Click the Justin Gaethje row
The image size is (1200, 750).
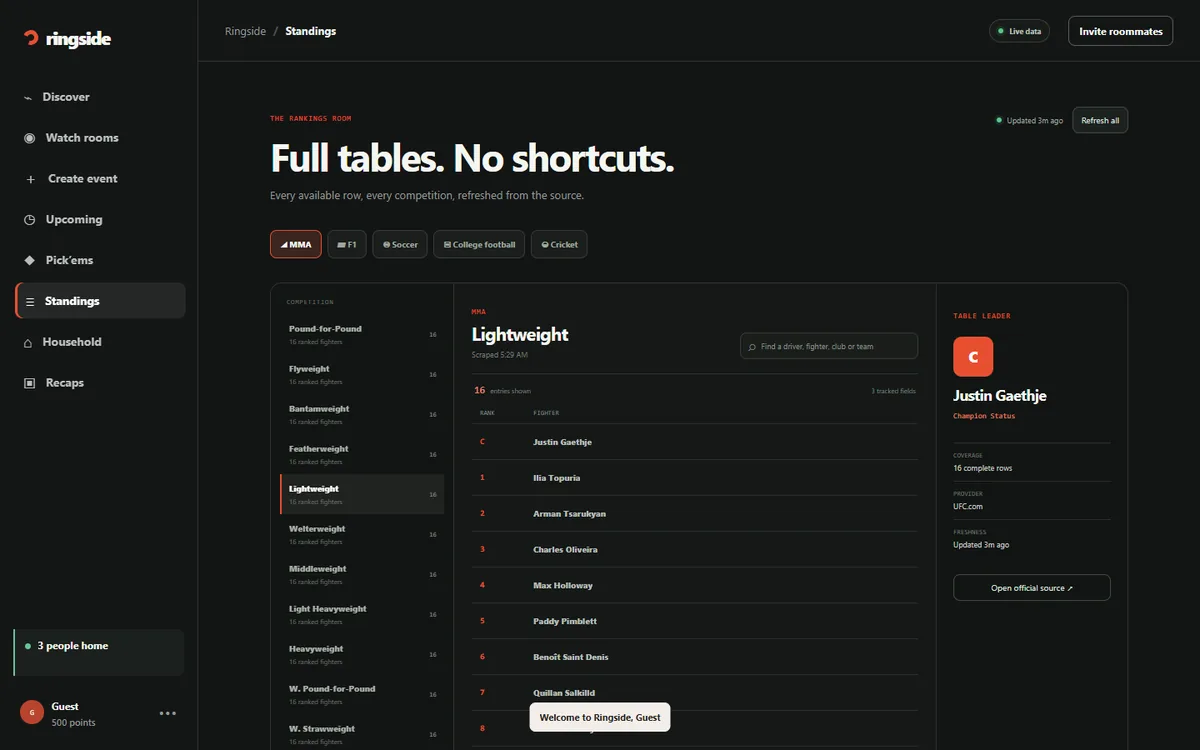click(x=695, y=442)
